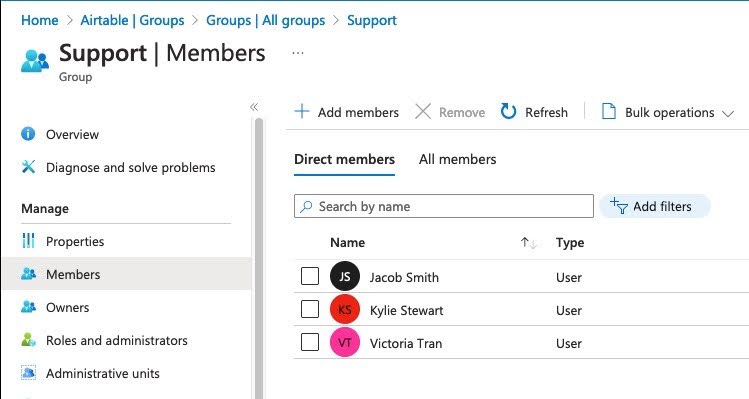Click the Owners people icon in sidebar
Image resolution: width=749 pixels, height=399 pixels.
[28, 307]
